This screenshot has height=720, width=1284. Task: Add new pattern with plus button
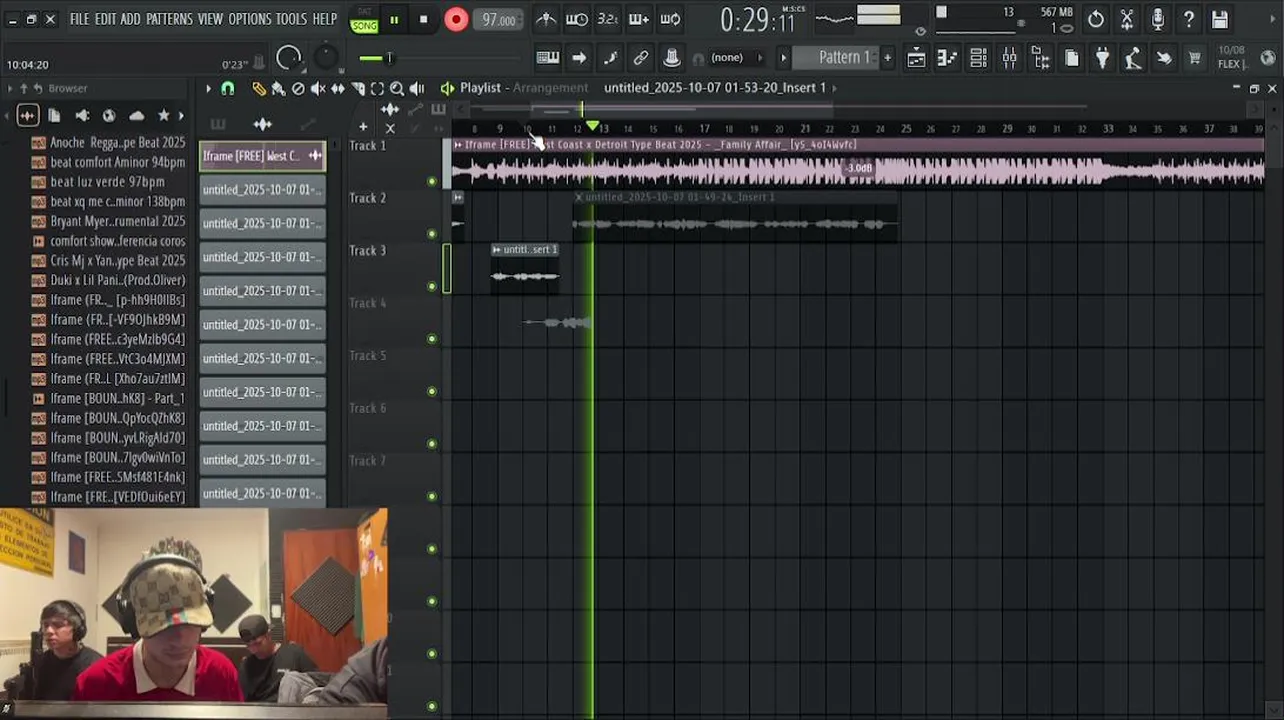[887, 58]
